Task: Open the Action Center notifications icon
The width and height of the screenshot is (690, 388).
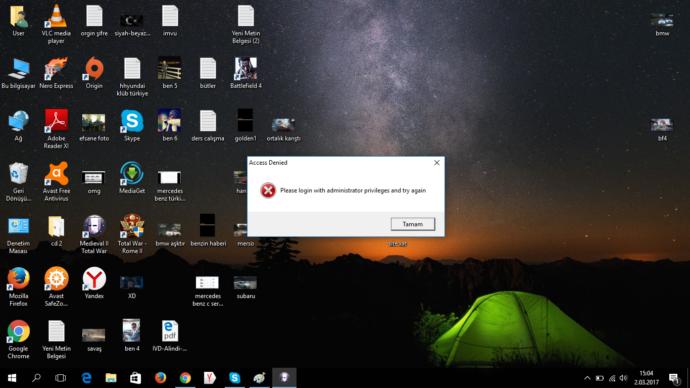Action: [x=674, y=378]
